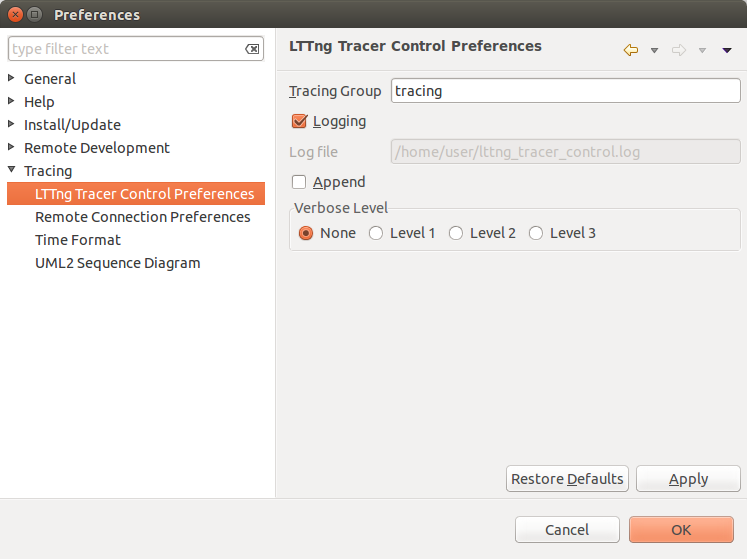The width and height of the screenshot is (747, 559).
Task: Select the None verbose level
Action: pyautogui.click(x=307, y=233)
